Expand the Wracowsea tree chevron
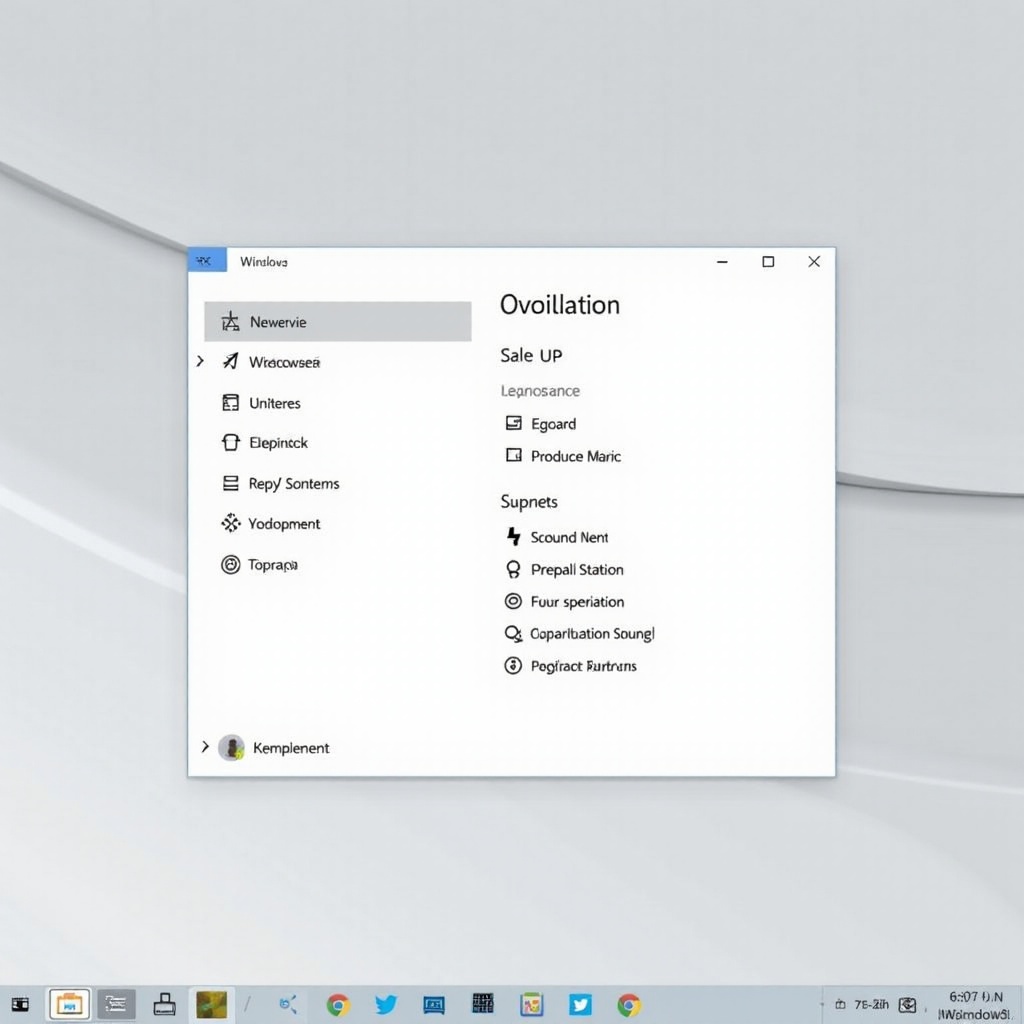 tap(200, 362)
